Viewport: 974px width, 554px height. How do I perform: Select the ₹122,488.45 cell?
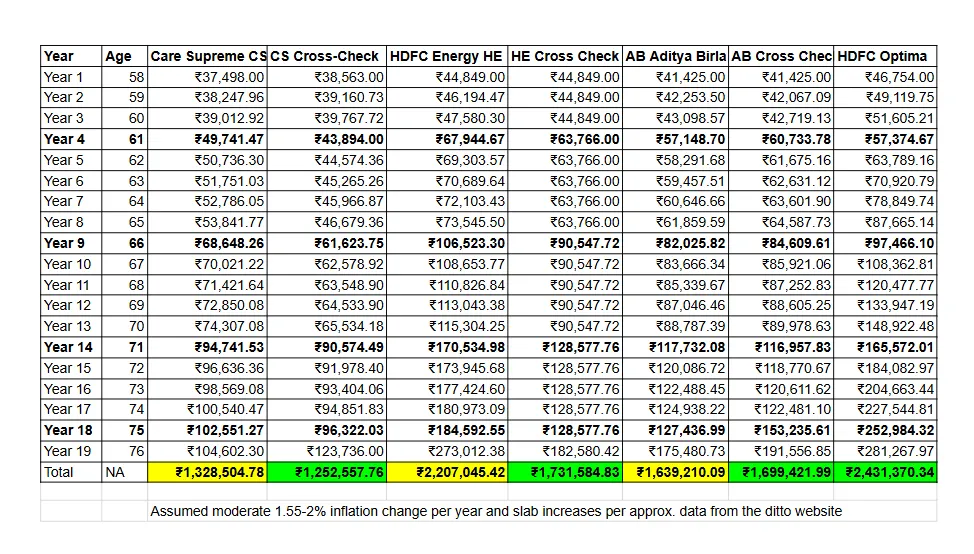675,389
